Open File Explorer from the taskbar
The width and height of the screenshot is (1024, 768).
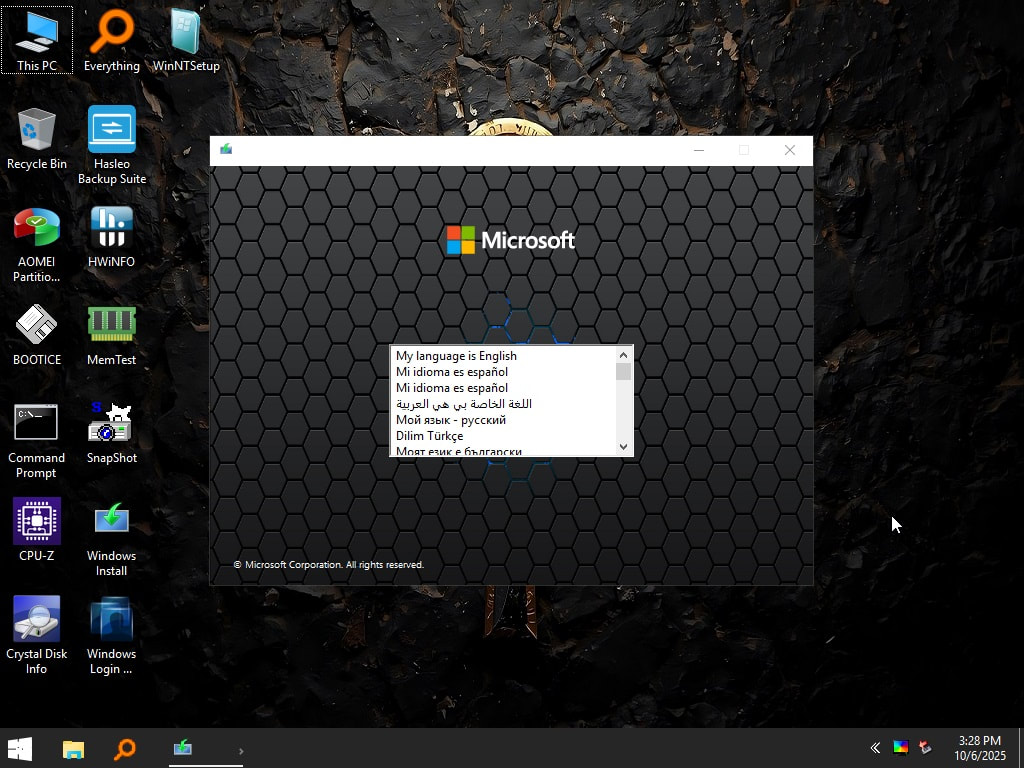click(73, 748)
